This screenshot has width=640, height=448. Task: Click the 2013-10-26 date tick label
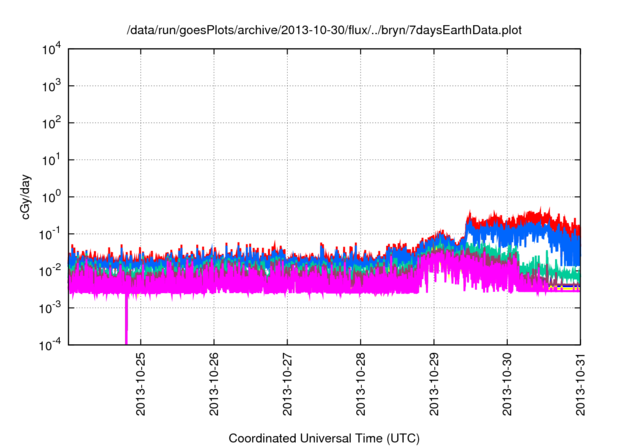click(214, 384)
